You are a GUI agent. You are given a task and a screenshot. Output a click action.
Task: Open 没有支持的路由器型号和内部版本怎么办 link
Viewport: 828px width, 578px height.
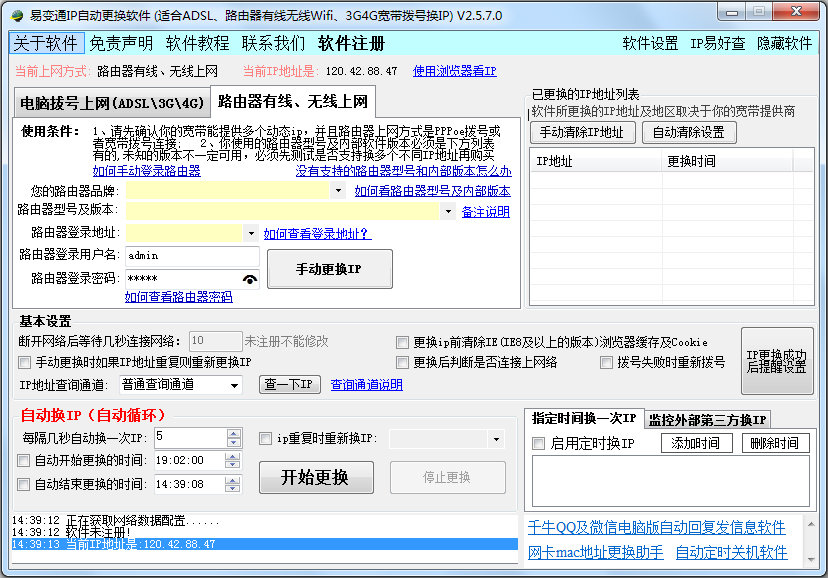click(x=403, y=171)
